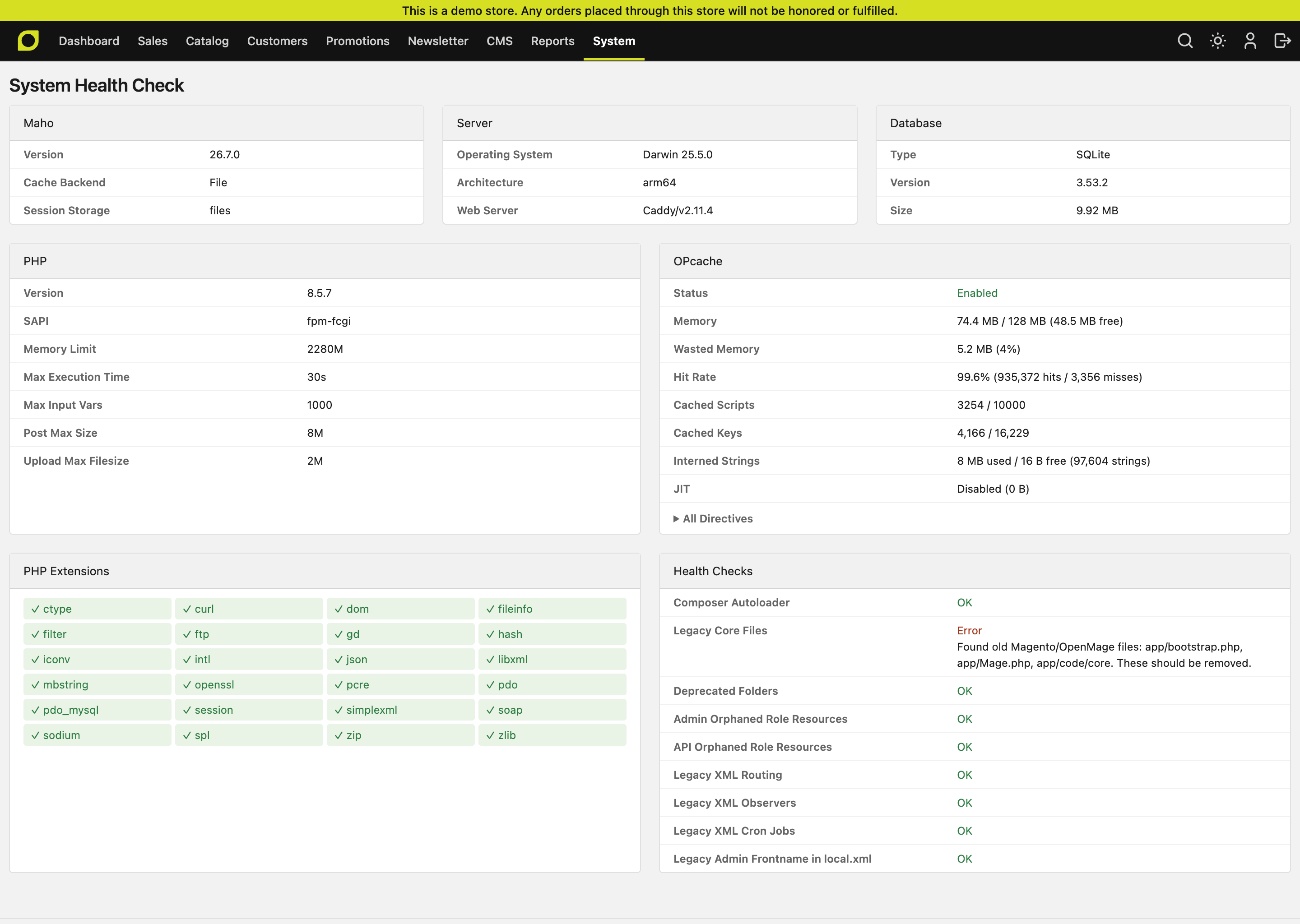The width and height of the screenshot is (1300, 924).
Task: Click the Maho logo icon
Action: 28,41
